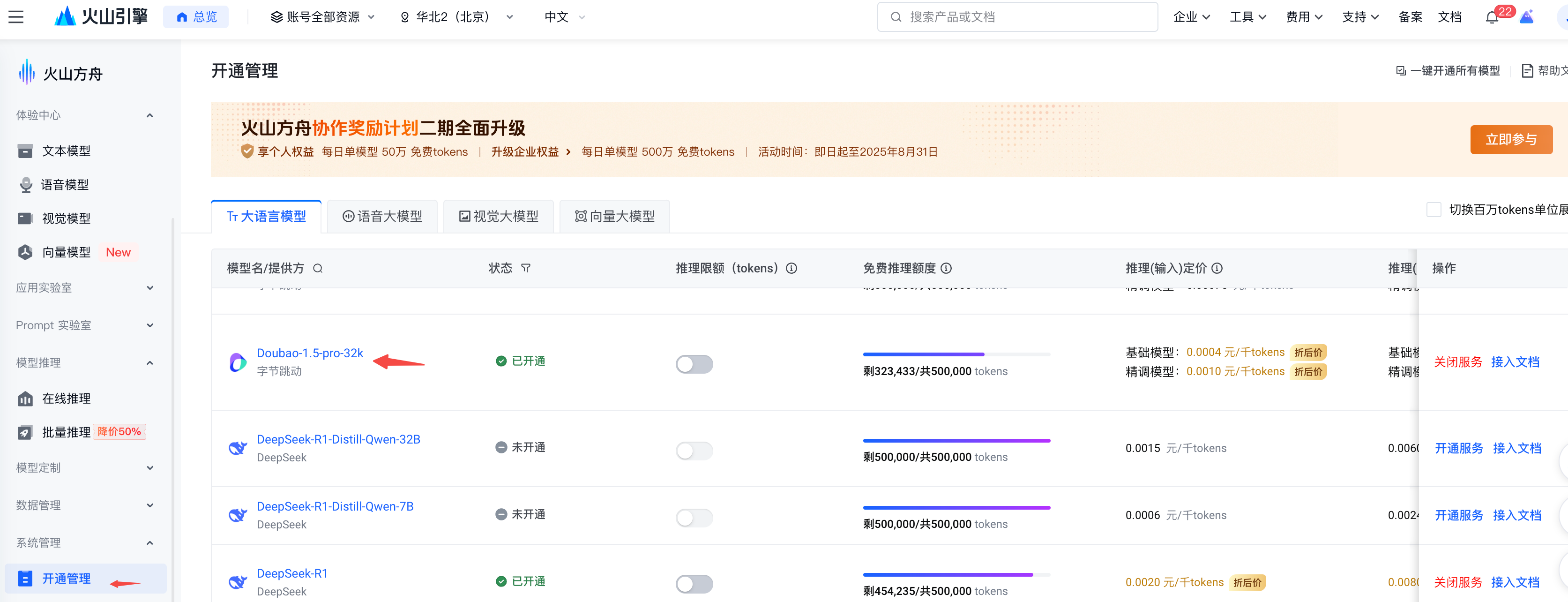Open the 备案 top menu item

(x=1410, y=17)
